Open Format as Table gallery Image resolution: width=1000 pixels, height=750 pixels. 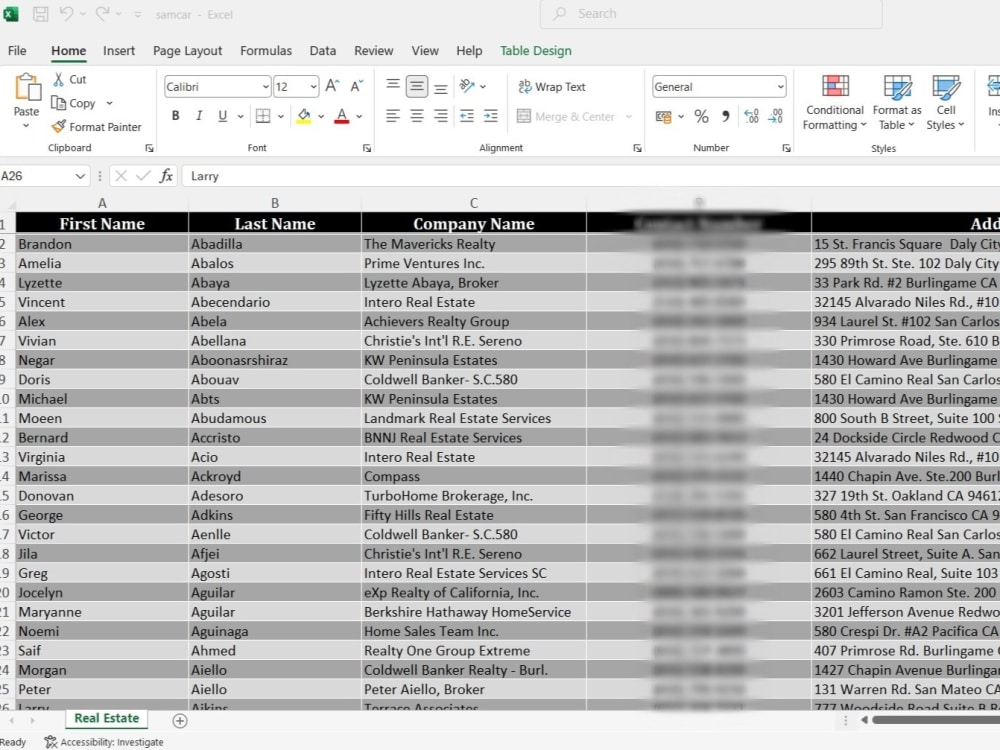pos(897,102)
